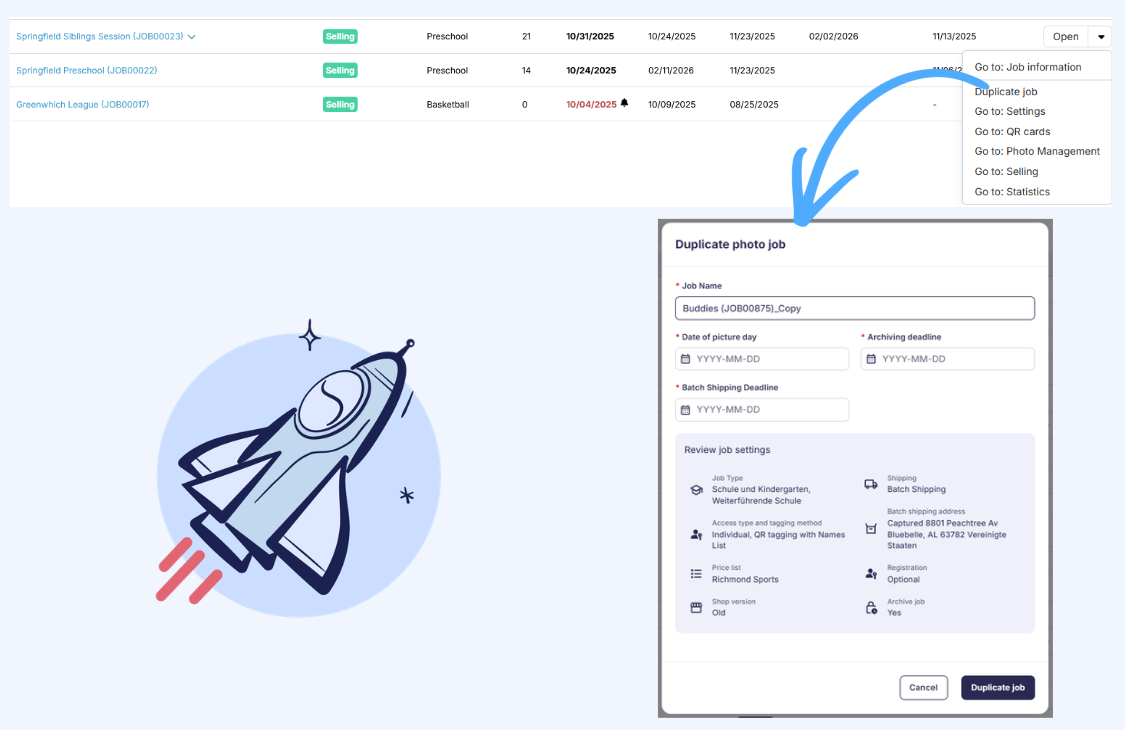Click Cancel in the Duplicate photo job dialog
Image resolution: width=1125 pixels, height=730 pixels.
(x=923, y=688)
